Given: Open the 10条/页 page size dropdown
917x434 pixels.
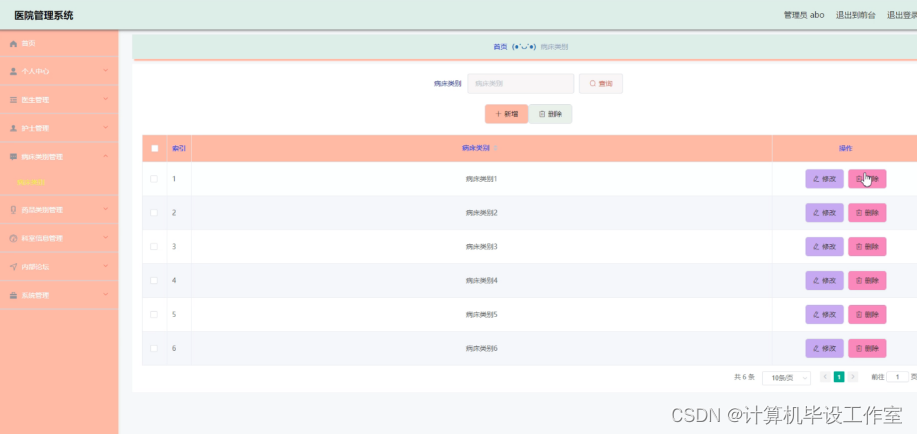Looking at the screenshot, I should 787,378.
